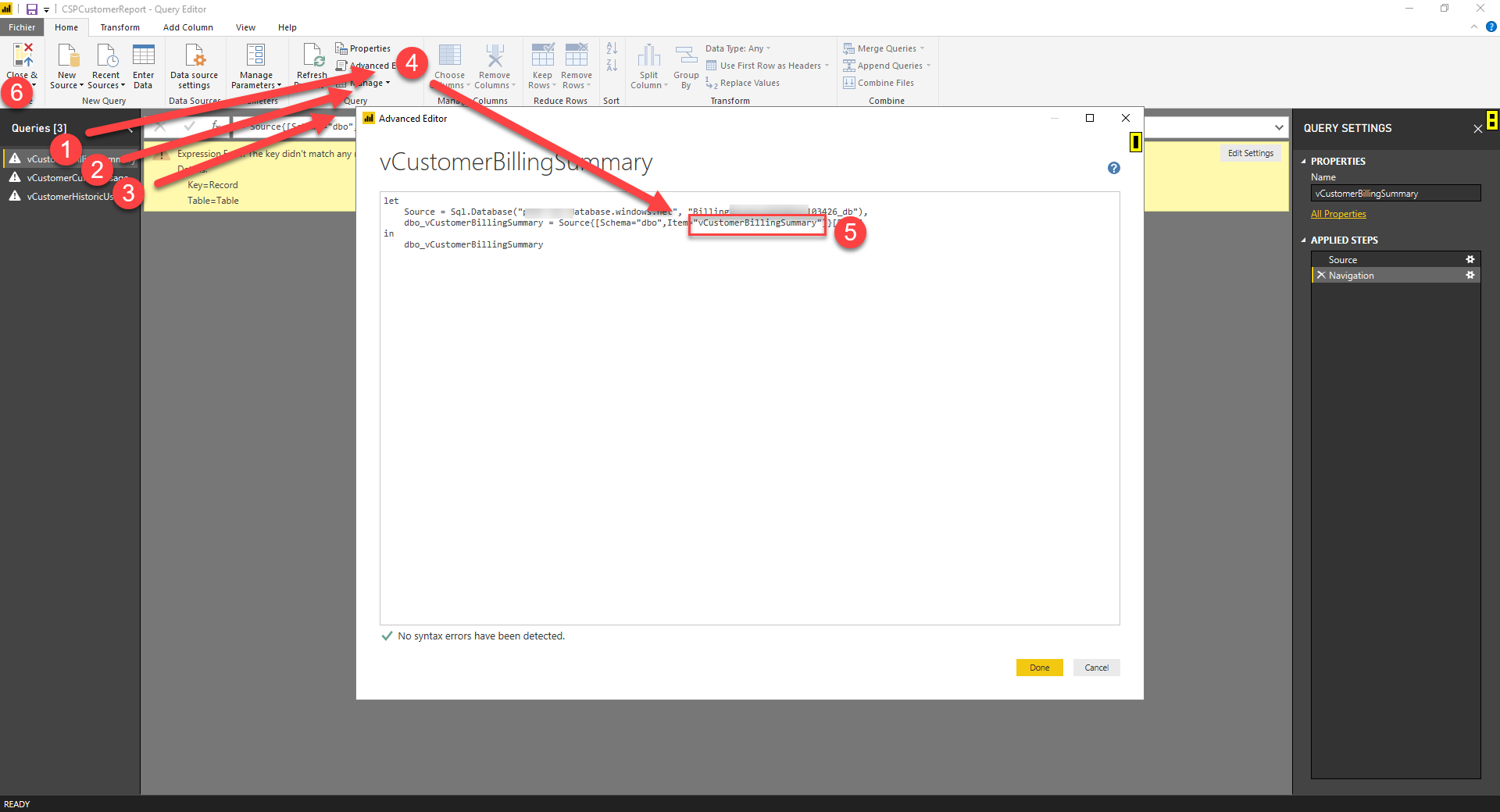
Task: Switch to the Help tab
Action: [x=287, y=27]
